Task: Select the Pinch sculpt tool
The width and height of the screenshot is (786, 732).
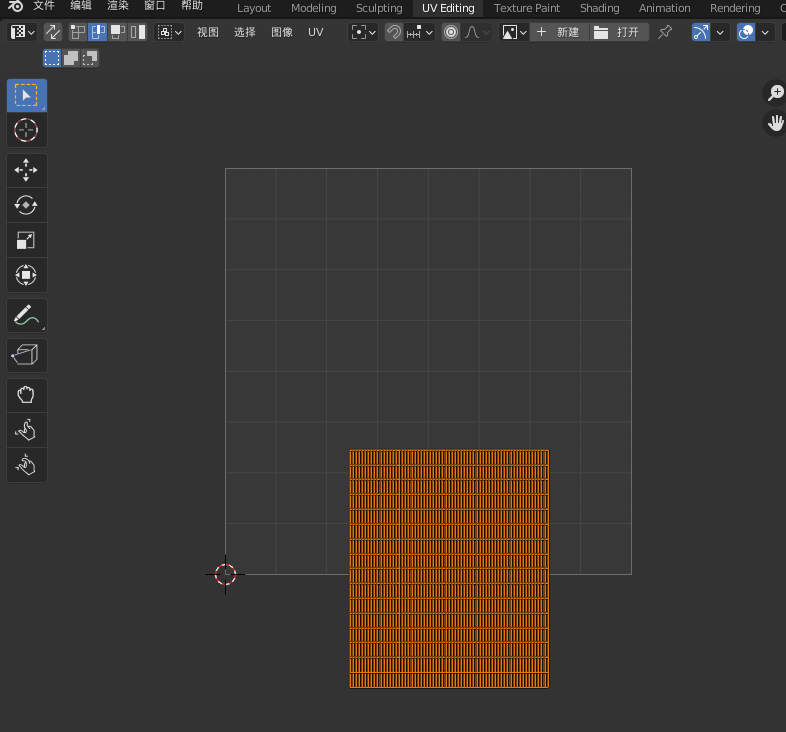Action: point(27,465)
